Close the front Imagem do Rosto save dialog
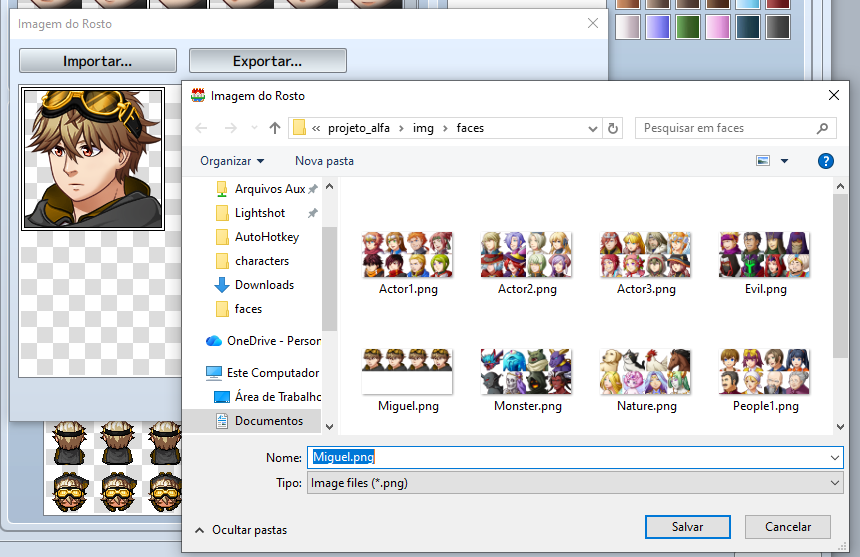Screen dimensions: 860x557 click(x=834, y=95)
